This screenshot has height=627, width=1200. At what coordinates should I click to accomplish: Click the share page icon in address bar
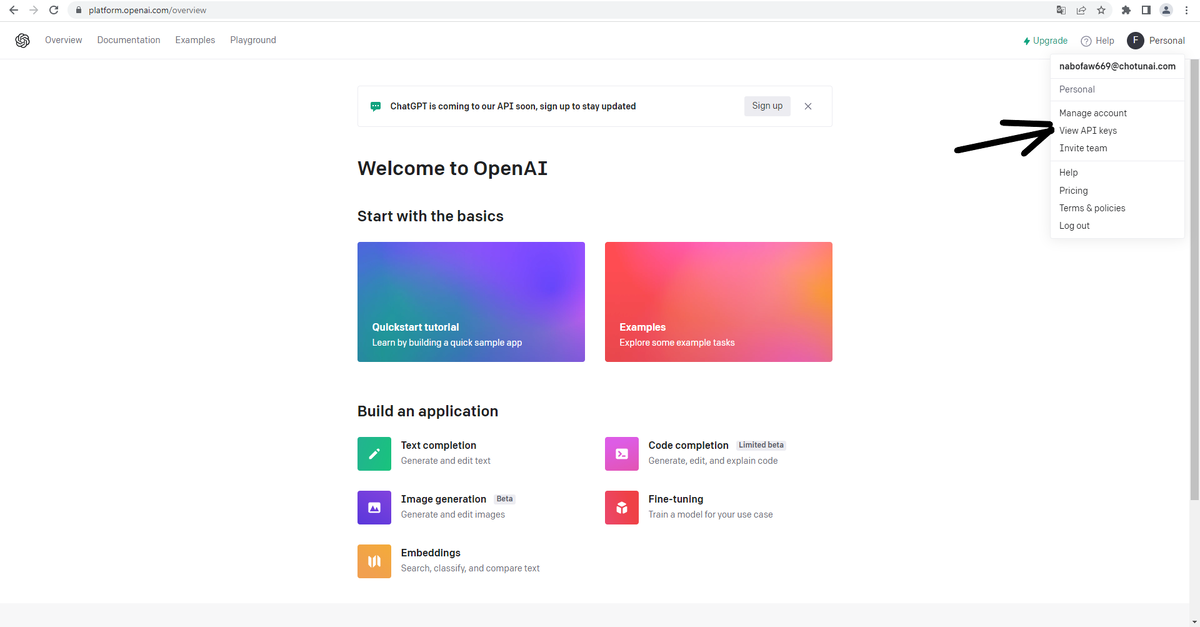point(1081,10)
